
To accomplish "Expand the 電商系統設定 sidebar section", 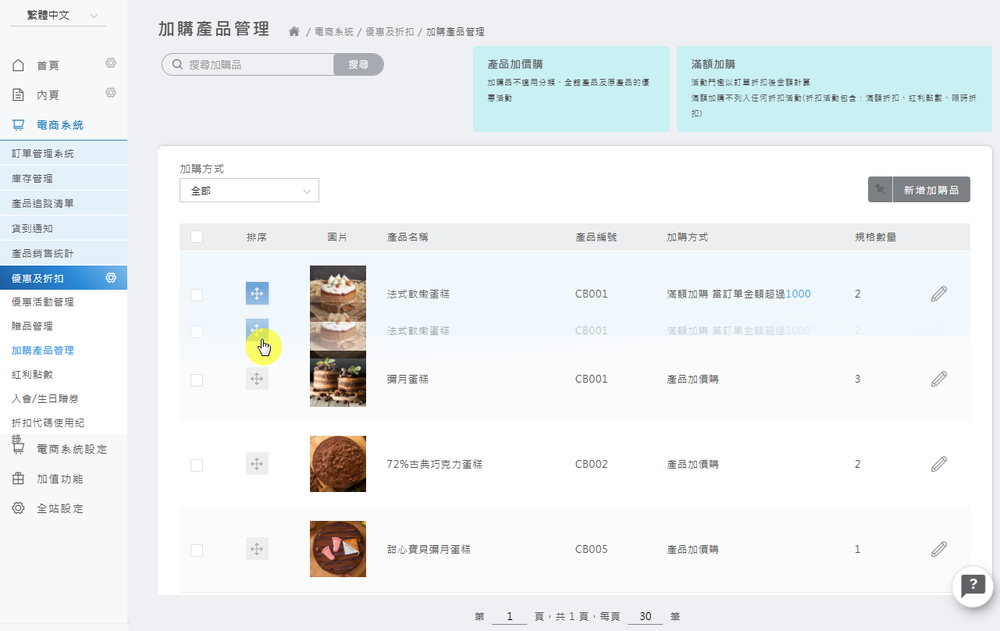I will (x=70, y=450).
